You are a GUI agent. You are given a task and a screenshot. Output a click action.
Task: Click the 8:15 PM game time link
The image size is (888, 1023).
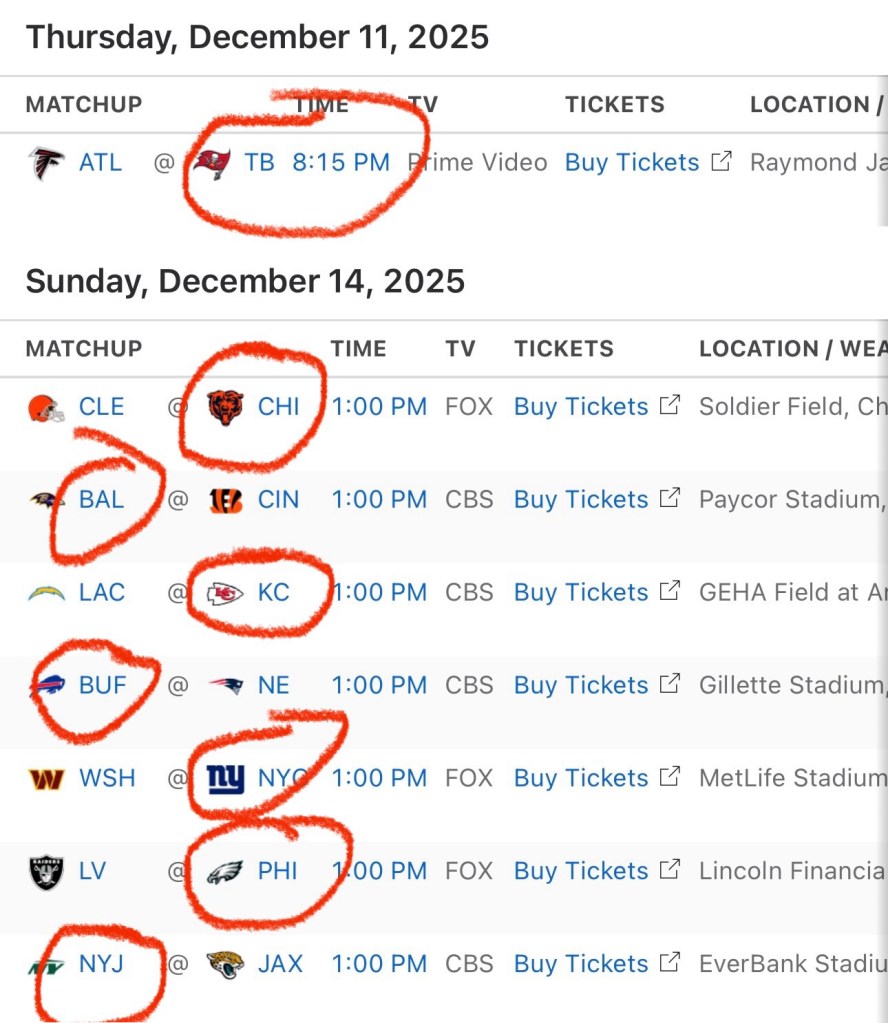(x=341, y=162)
